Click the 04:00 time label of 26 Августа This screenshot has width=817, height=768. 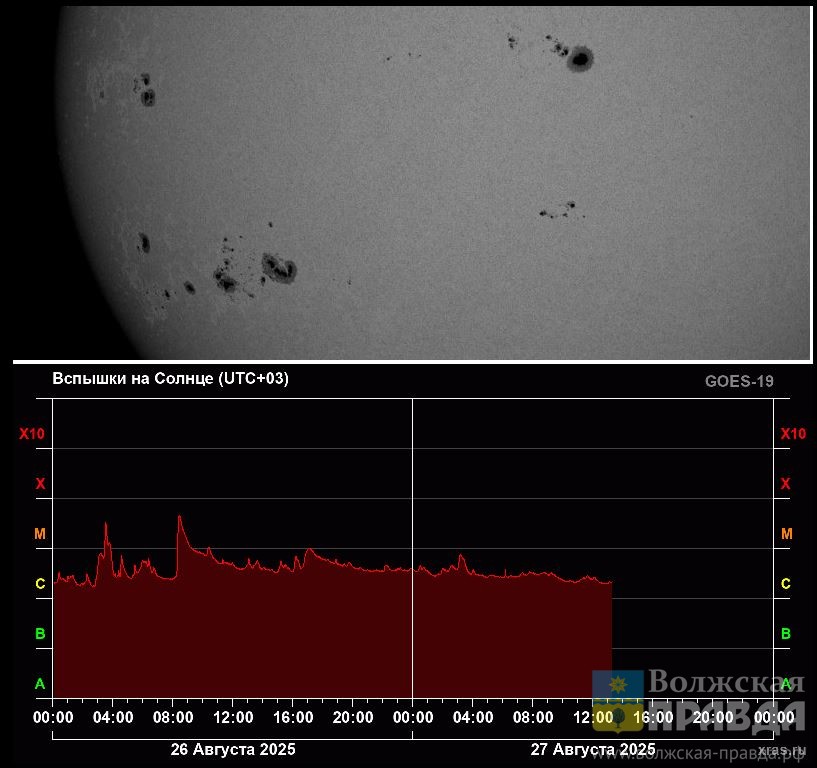click(113, 717)
